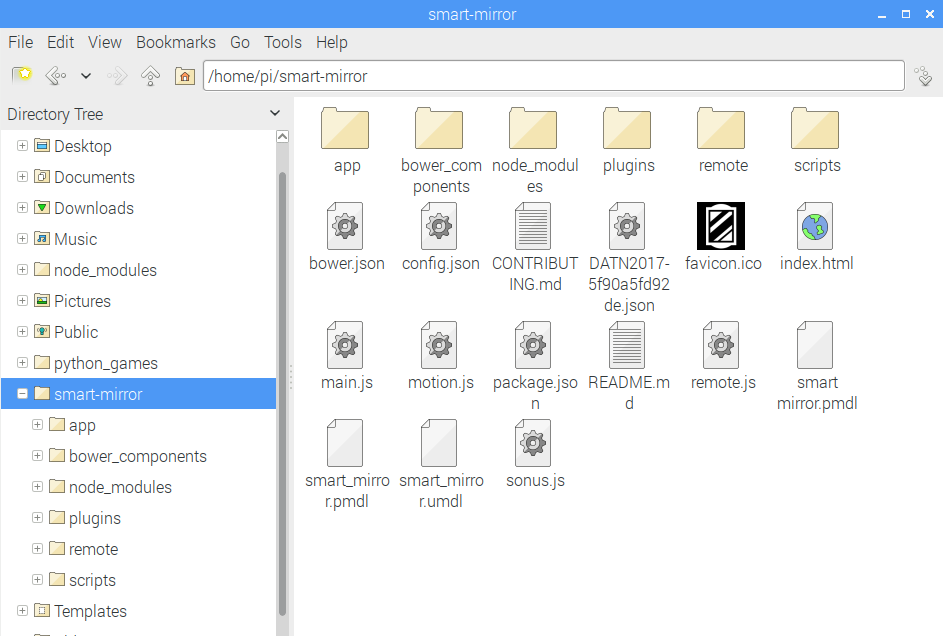Jump to the home folder icon
The height and width of the screenshot is (636, 943).
(185, 76)
